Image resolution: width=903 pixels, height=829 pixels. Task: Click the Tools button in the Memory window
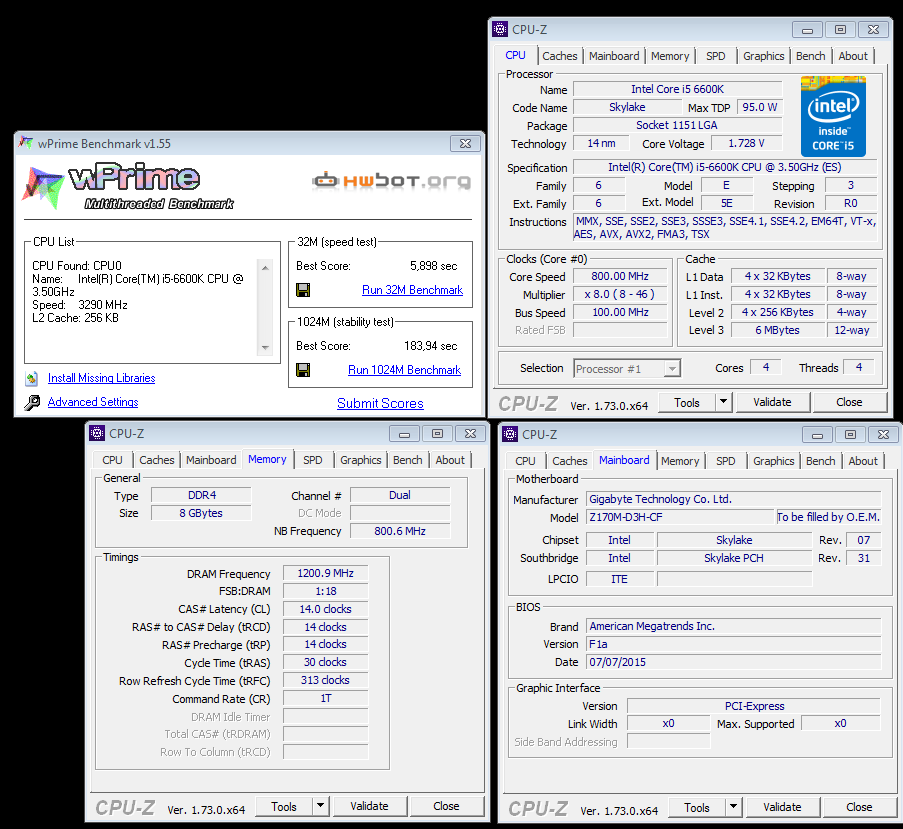click(x=284, y=807)
